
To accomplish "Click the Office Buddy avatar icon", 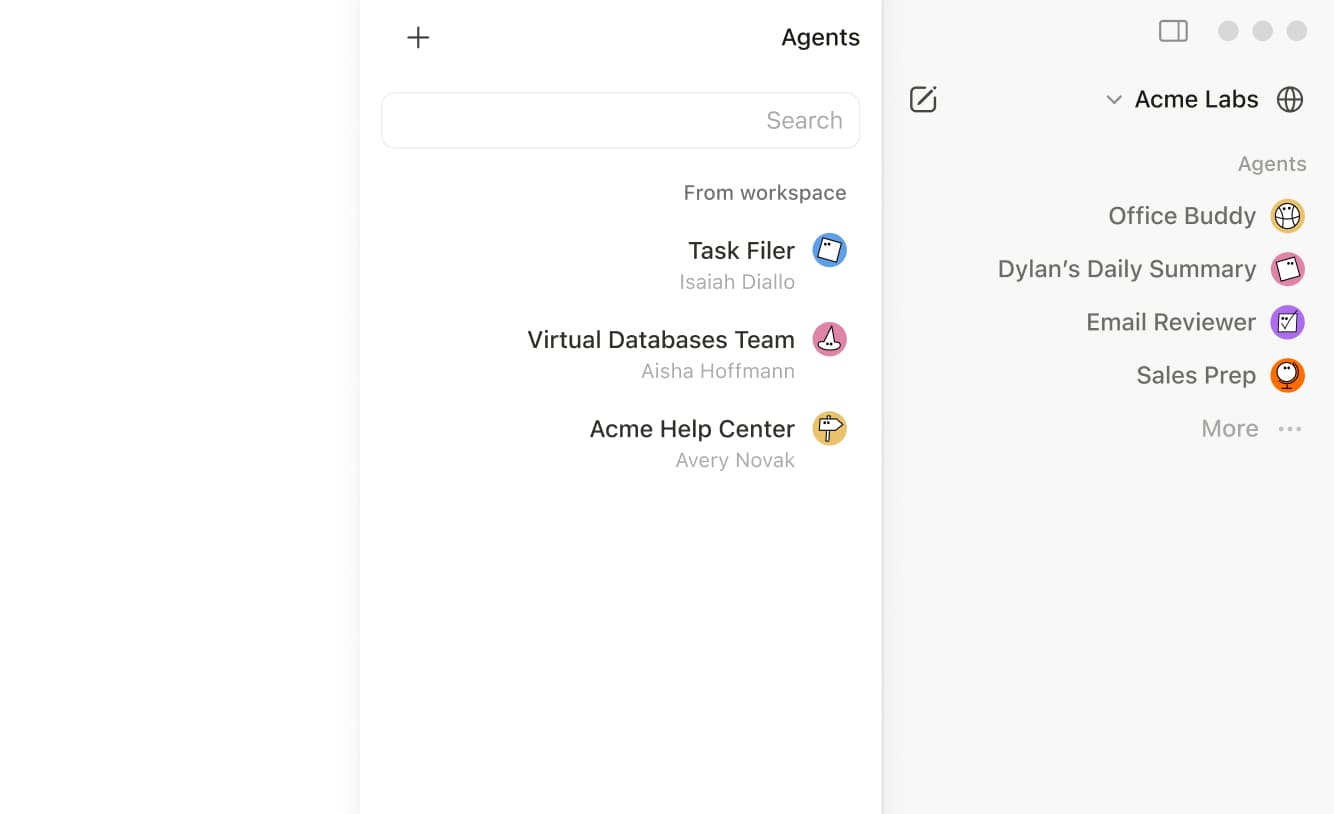I will pos(1288,215).
